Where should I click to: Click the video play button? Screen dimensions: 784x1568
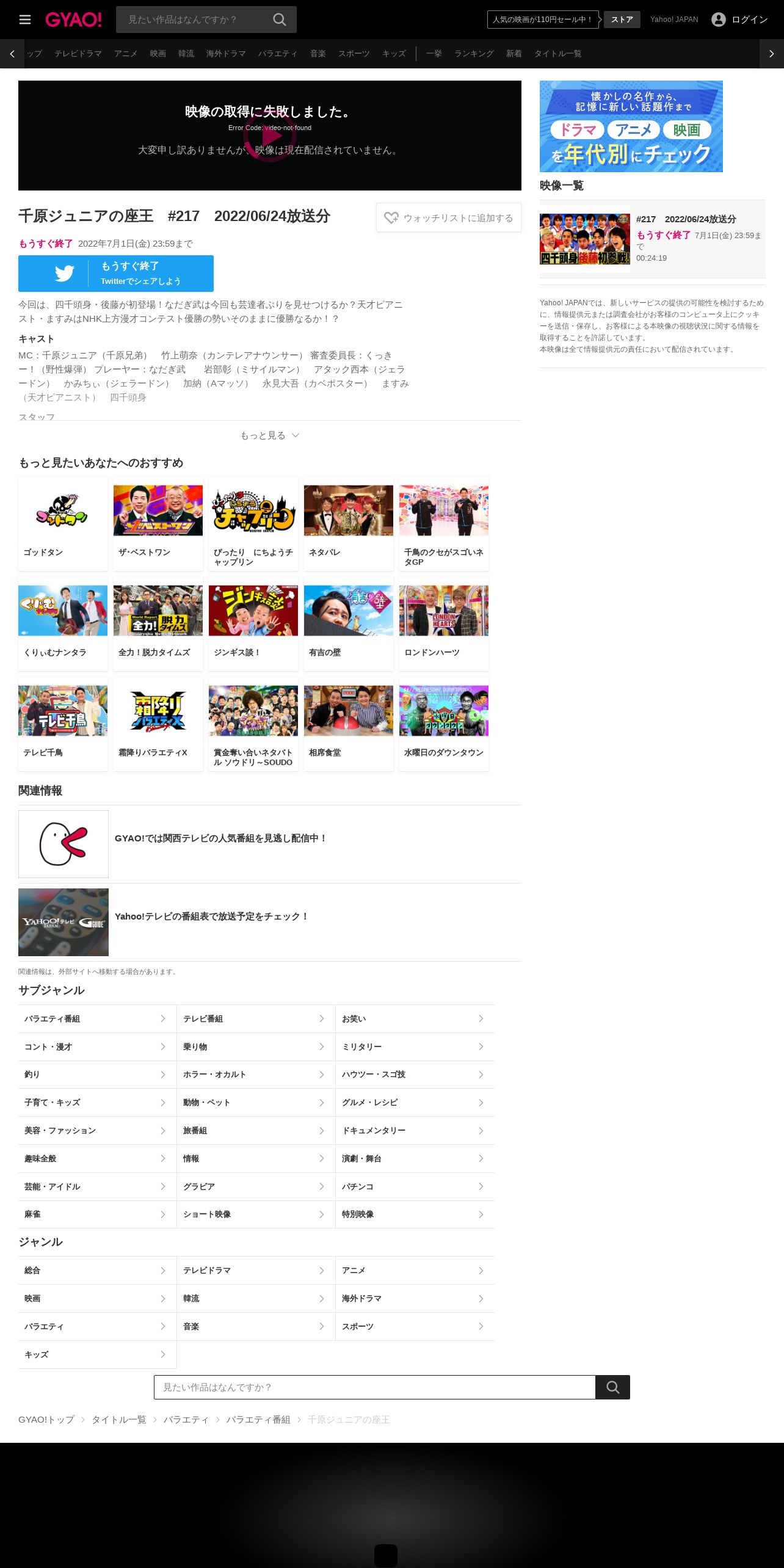coord(270,136)
